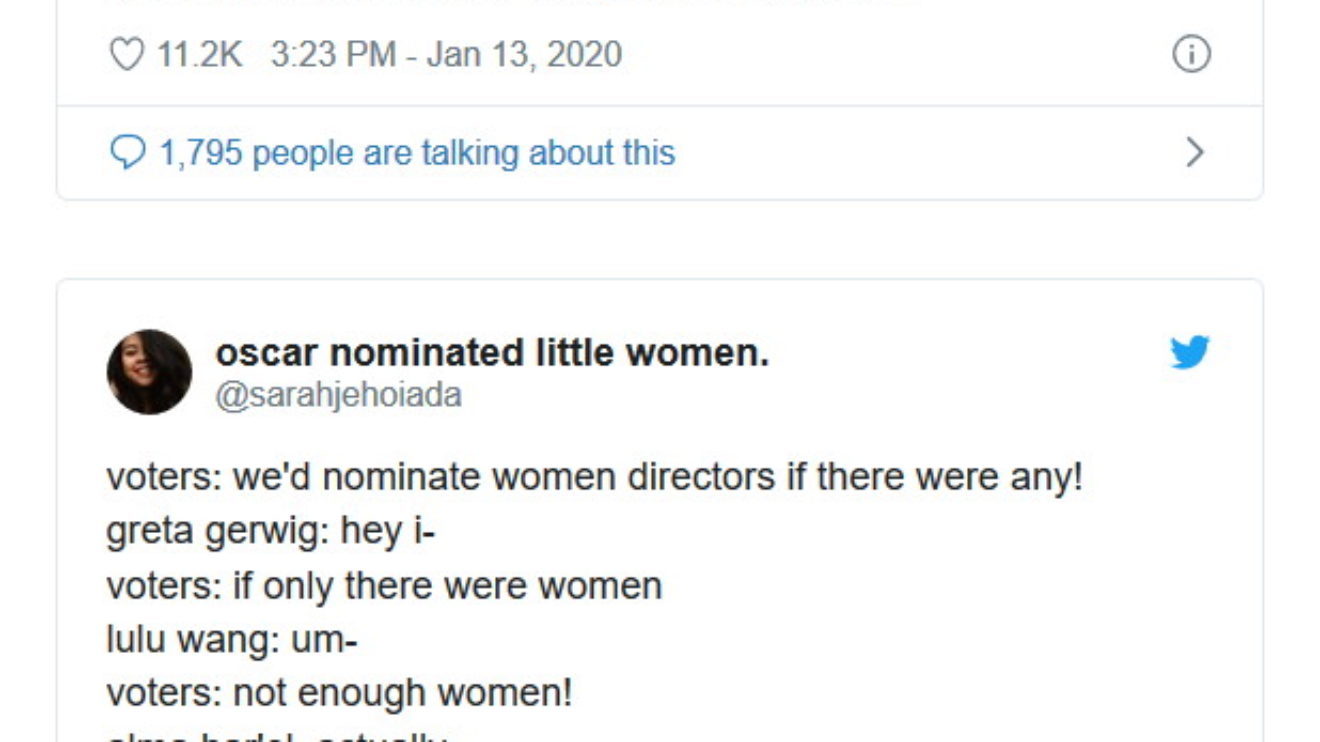The width and height of the screenshot is (1320, 742).
Task: Click the line "voters: if only there were women"
Action: tap(384, 585)
